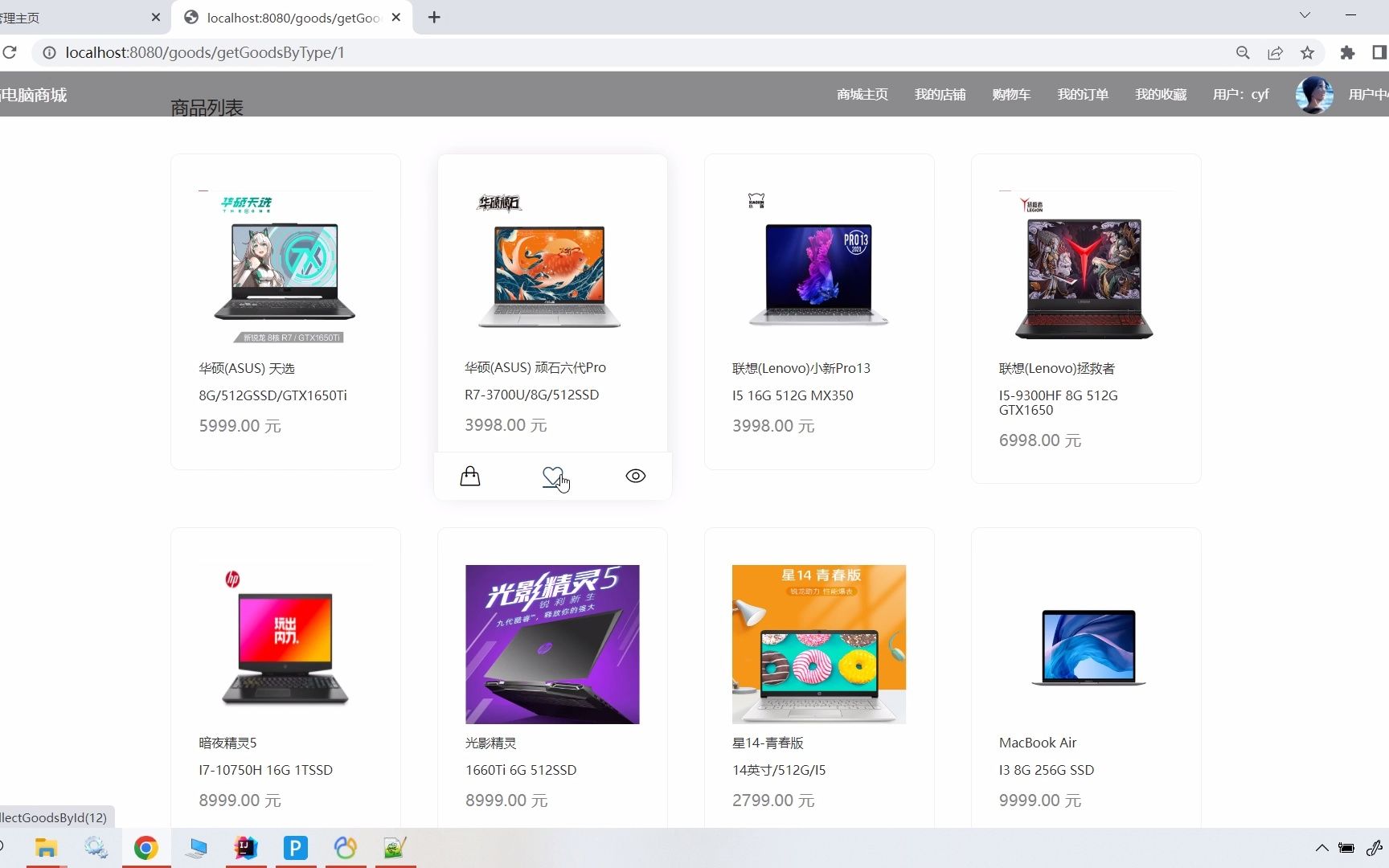Open IntelliJ IDEA from the taskbar
Screen dimensions: 1389x868
(x=246, y=848)
